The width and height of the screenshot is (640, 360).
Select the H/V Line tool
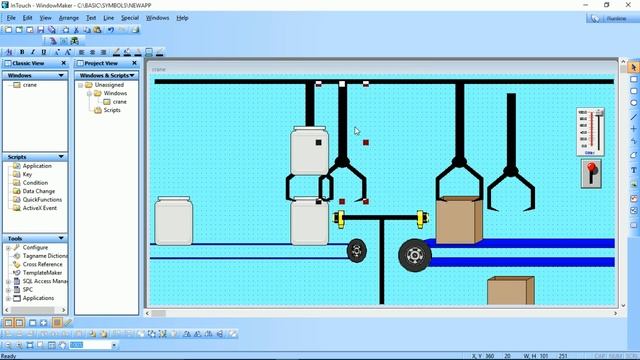633,129
